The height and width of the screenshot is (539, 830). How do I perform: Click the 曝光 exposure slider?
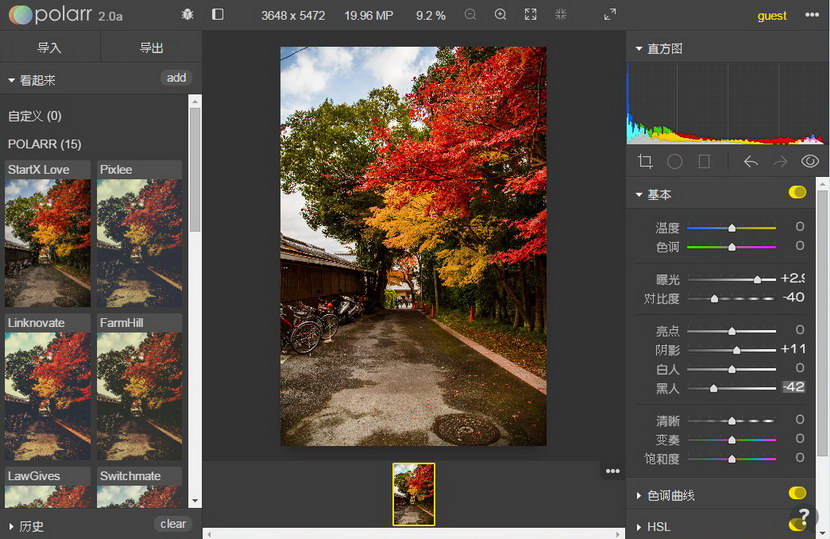coord(732,279)
